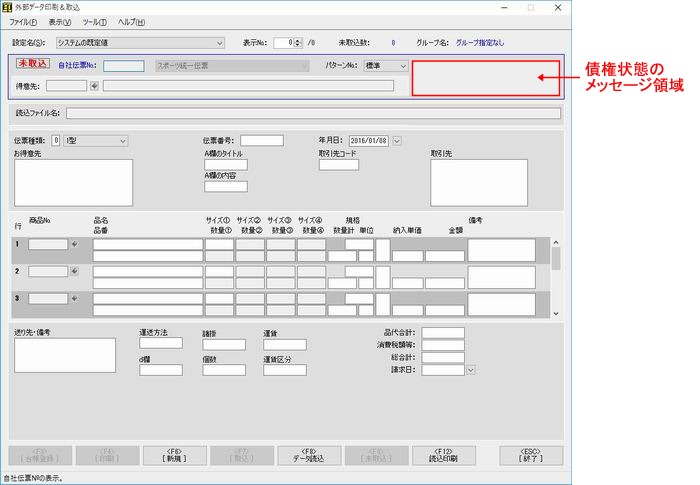Click the 請求日 date field
The image size is (700, 485).
(x=443, y=370)
